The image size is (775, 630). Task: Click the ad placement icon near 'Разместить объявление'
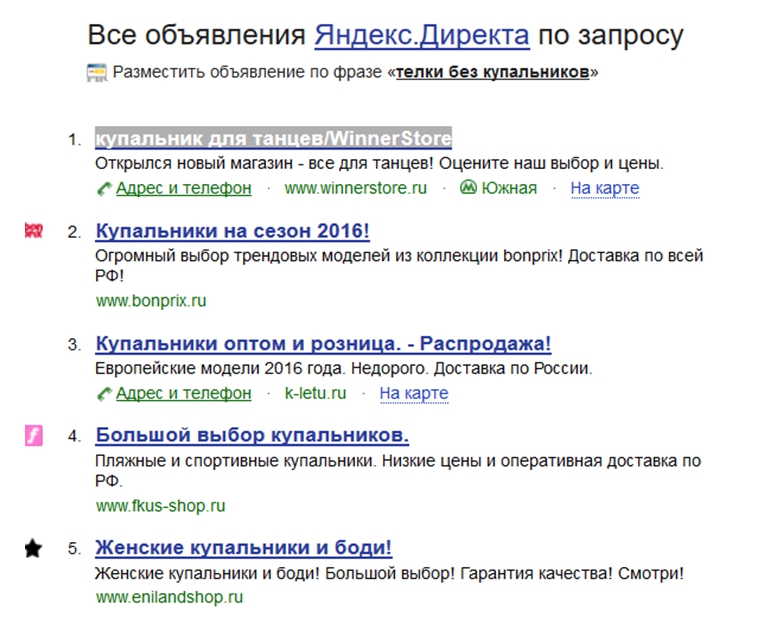(x=97, y=73)
